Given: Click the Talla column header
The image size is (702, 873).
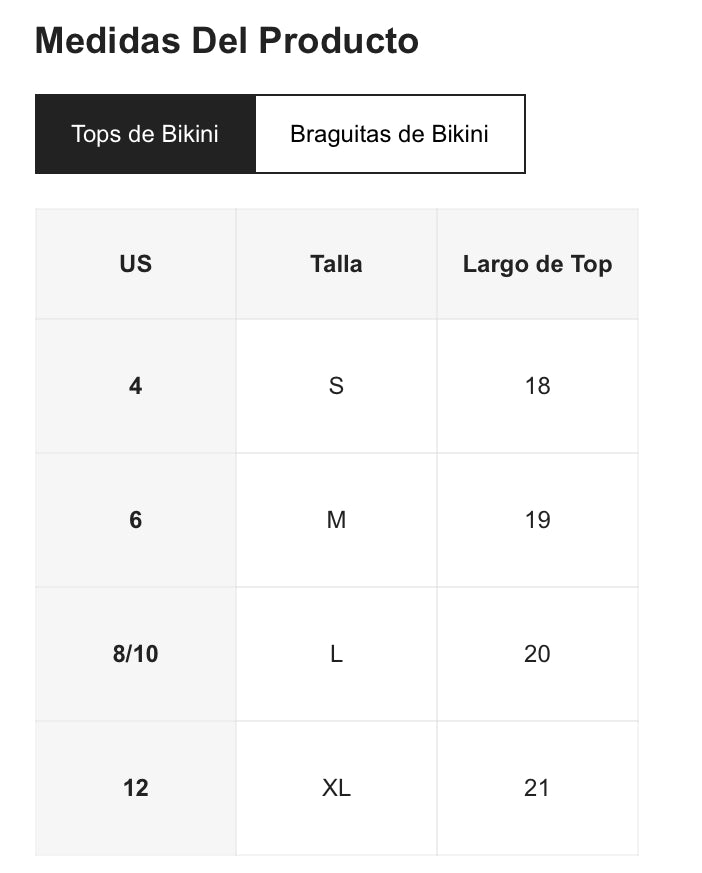Looking at the screenshot, I should click(x=336, y=264).
